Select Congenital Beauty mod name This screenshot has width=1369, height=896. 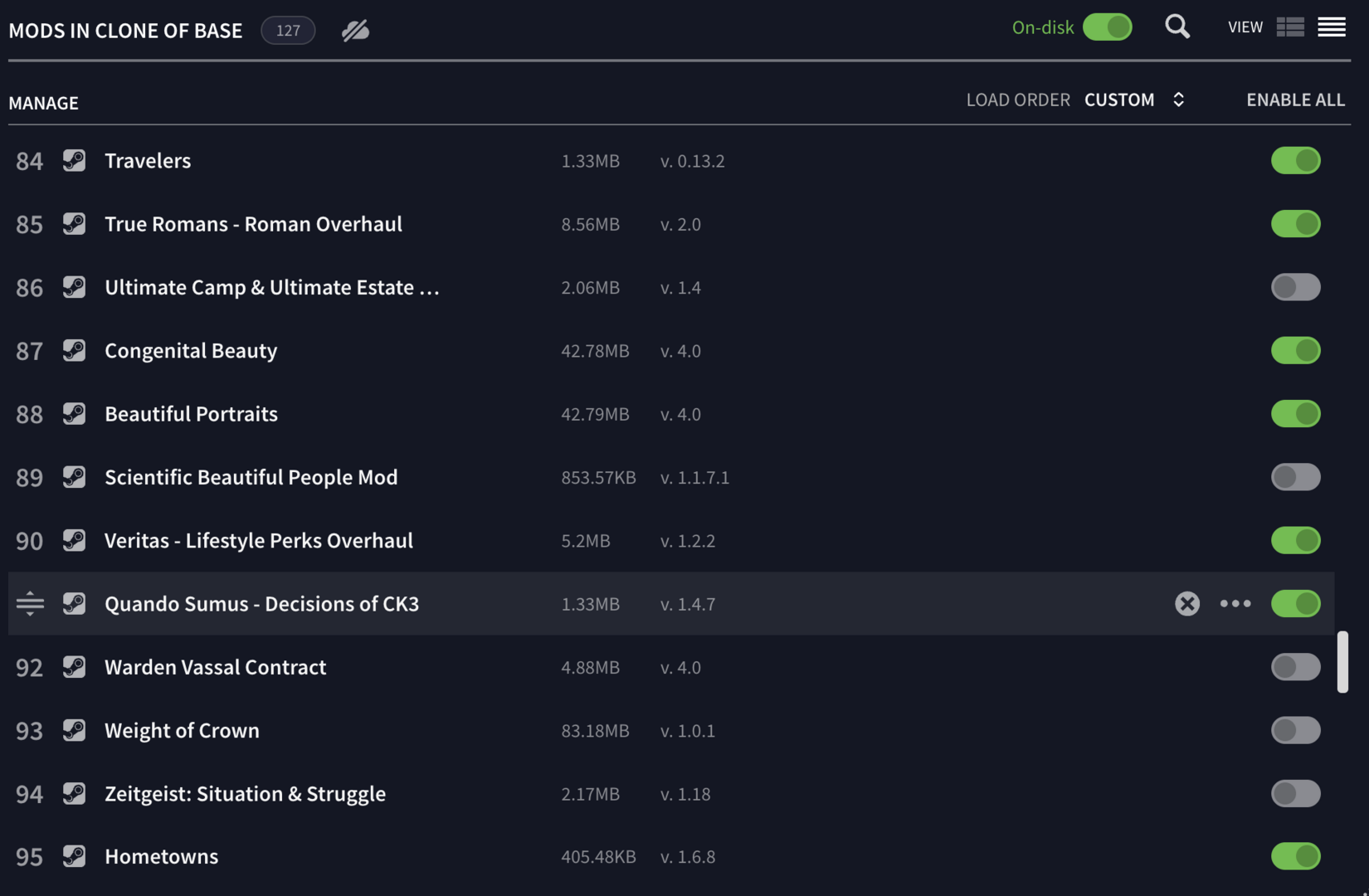coord(191,350)
